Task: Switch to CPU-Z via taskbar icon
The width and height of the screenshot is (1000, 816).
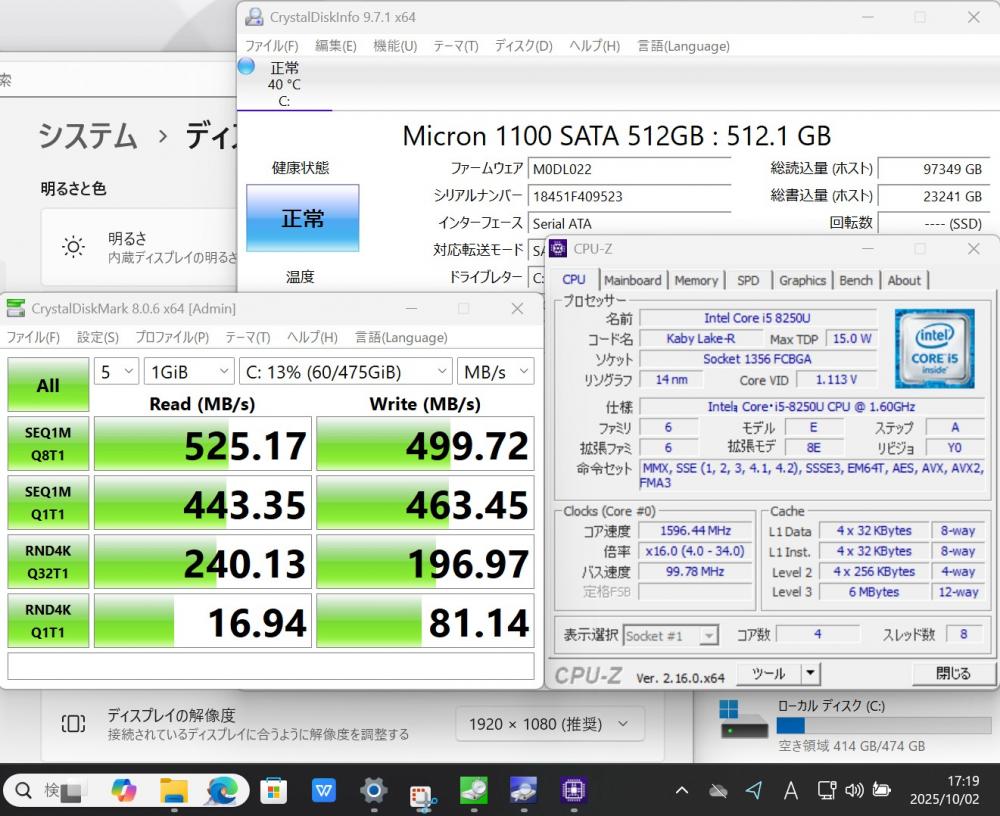Action: click(x=573, y=791)
